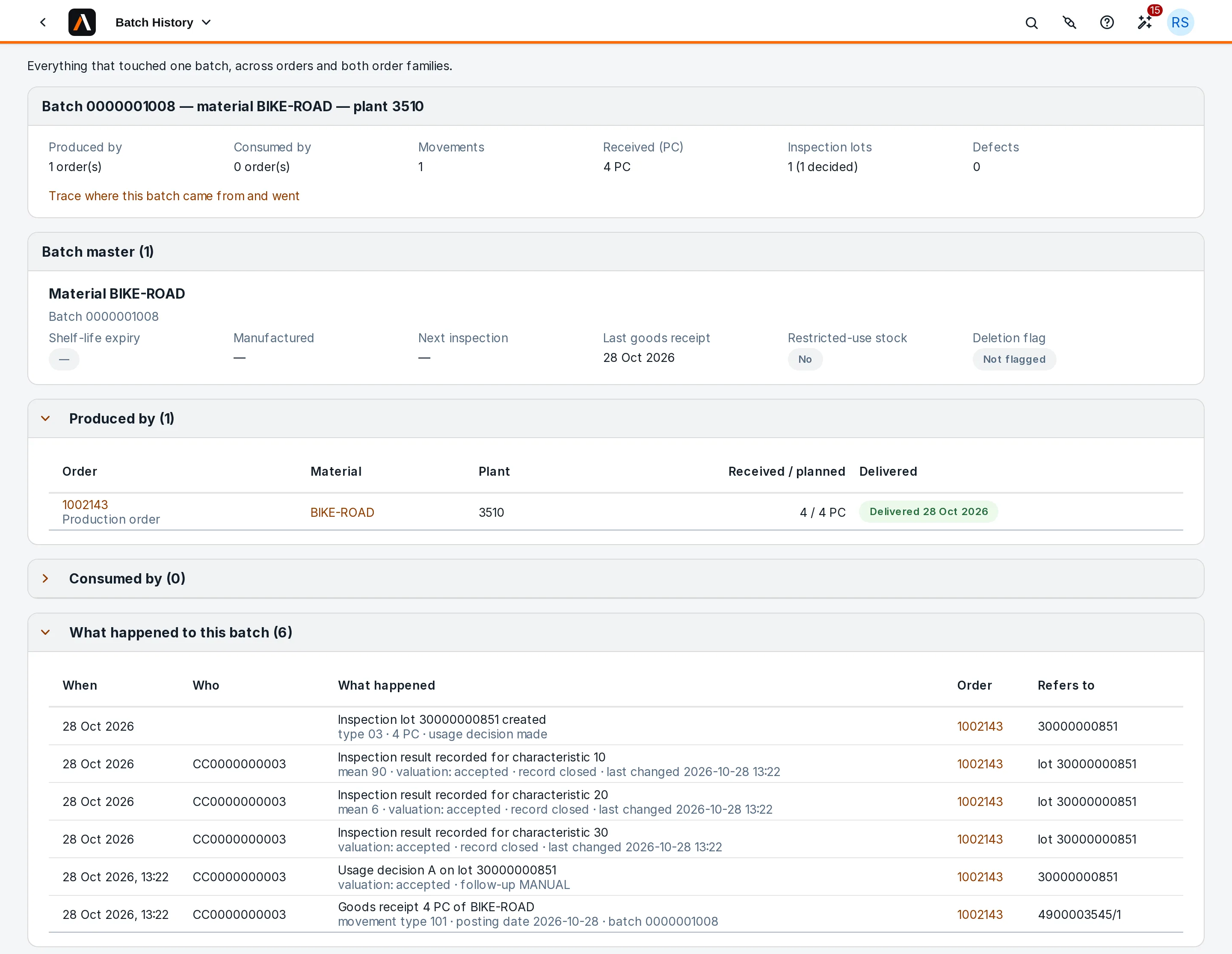Expand the Consumed by (0) section
The width and height of the screenshot is (1232, 954).
(46, 578)
